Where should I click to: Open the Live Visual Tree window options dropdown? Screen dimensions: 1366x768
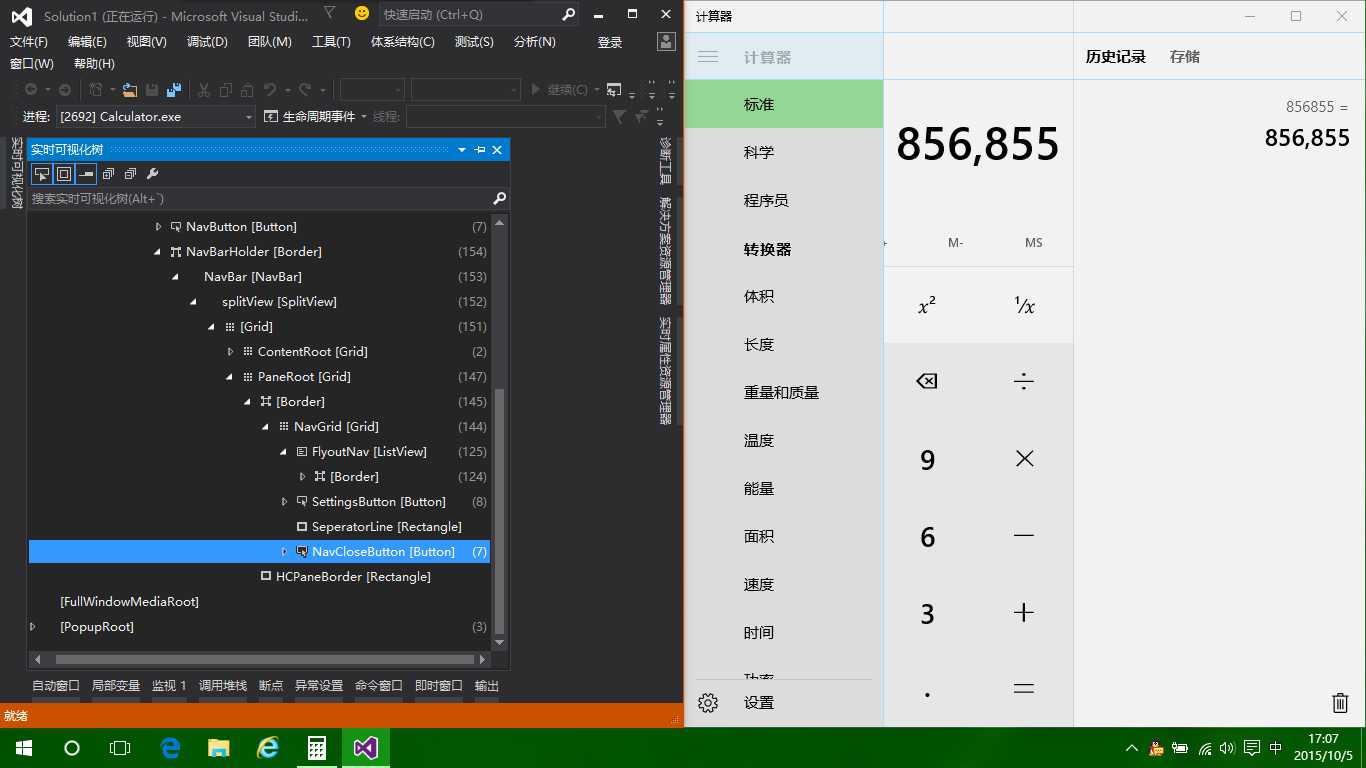point(462,150)
